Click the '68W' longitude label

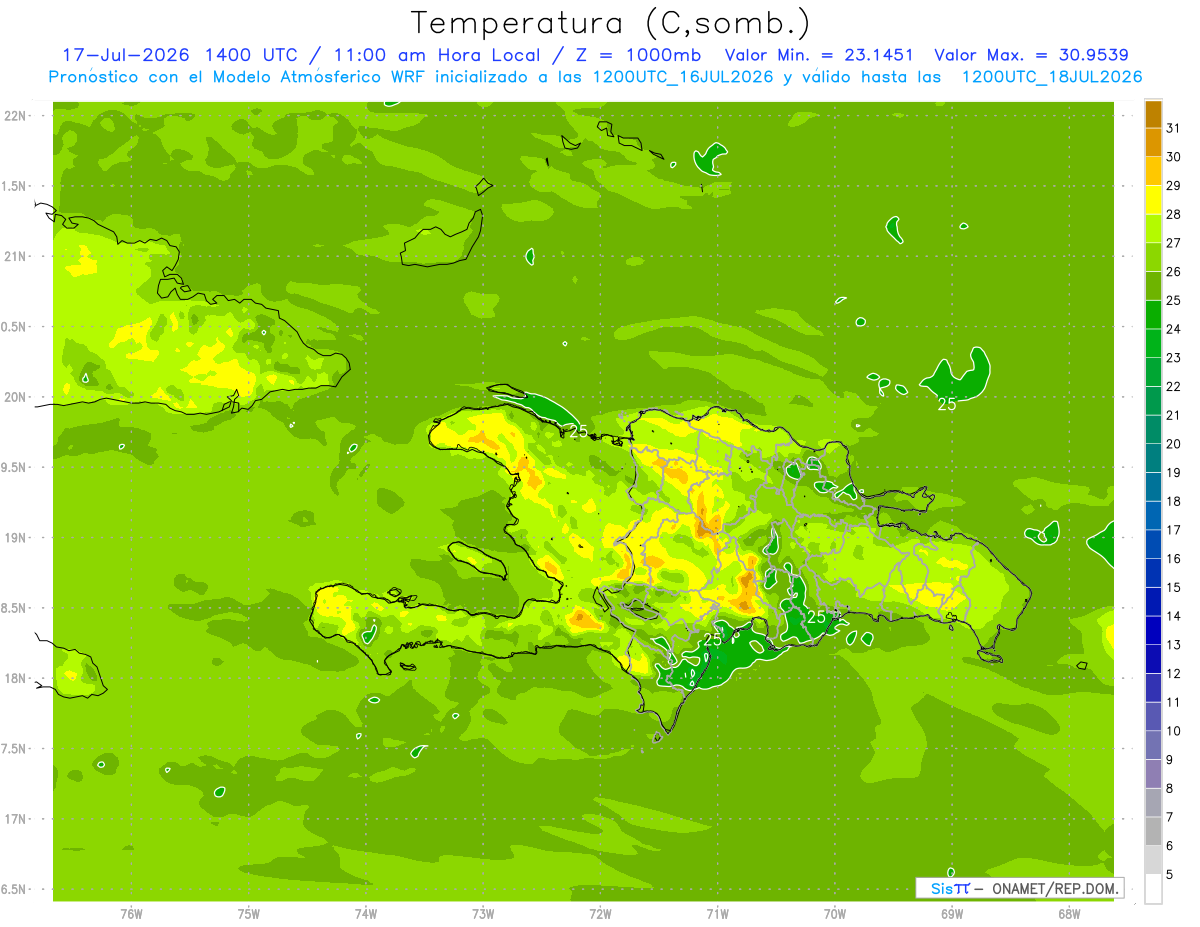(1069, 913)
